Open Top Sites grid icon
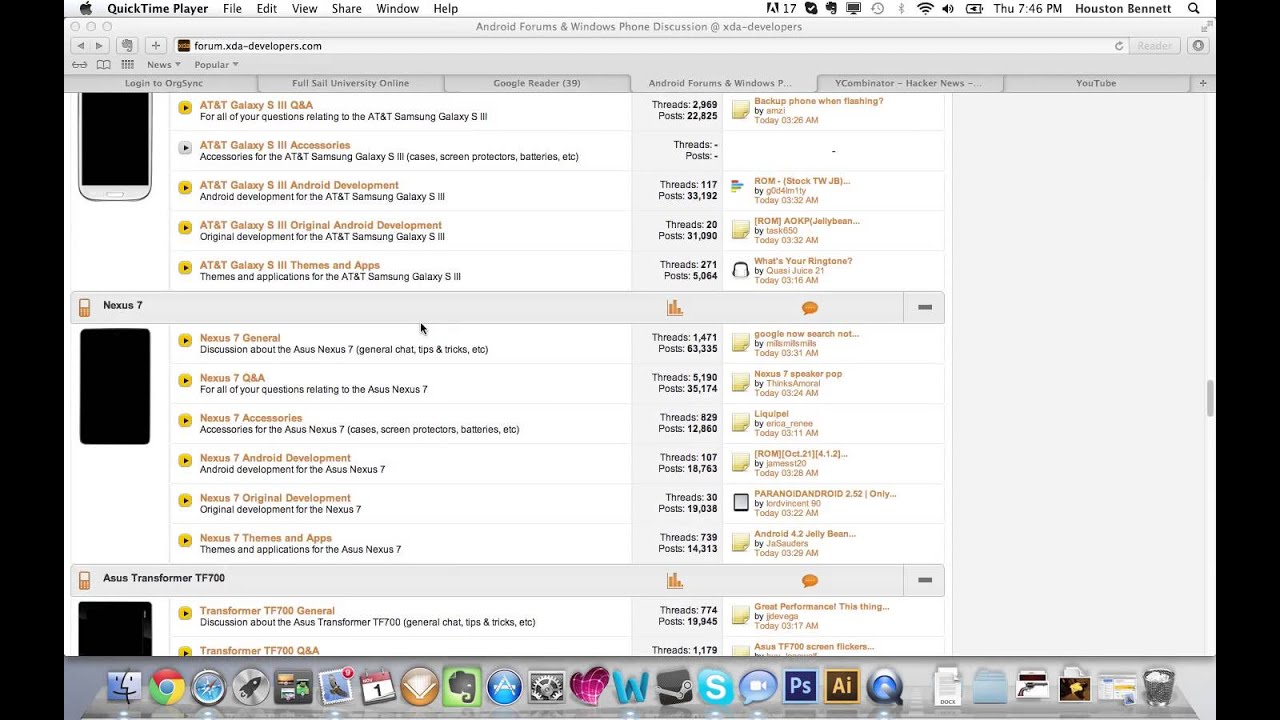The width and height of the screenshot is (1280, 720). click(127, 64)
